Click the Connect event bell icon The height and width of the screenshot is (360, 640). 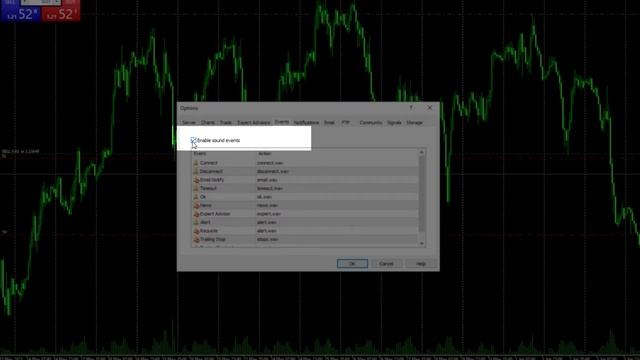point(196,163)
